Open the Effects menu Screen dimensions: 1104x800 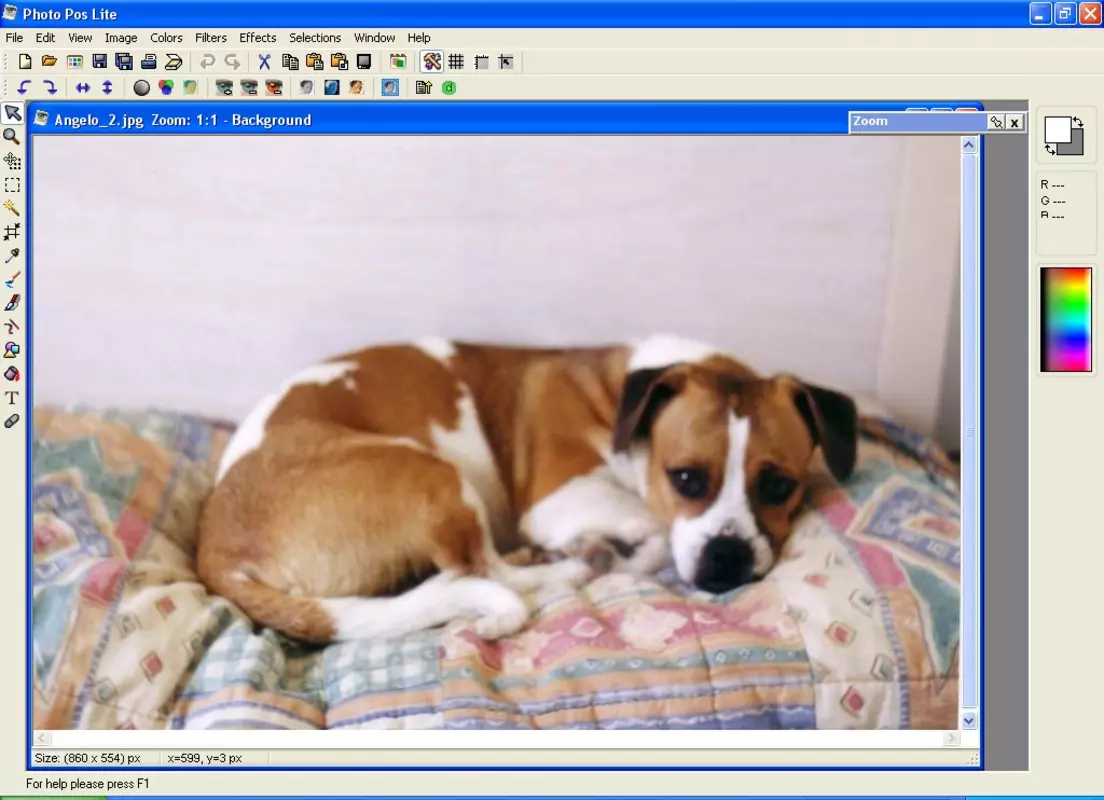(x=258, y=37)
